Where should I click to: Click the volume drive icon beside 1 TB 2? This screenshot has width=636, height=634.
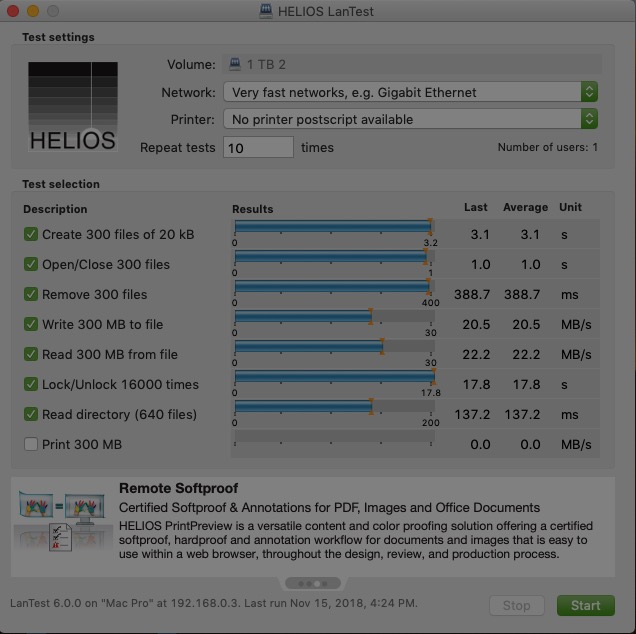click(x=235, y=64)
